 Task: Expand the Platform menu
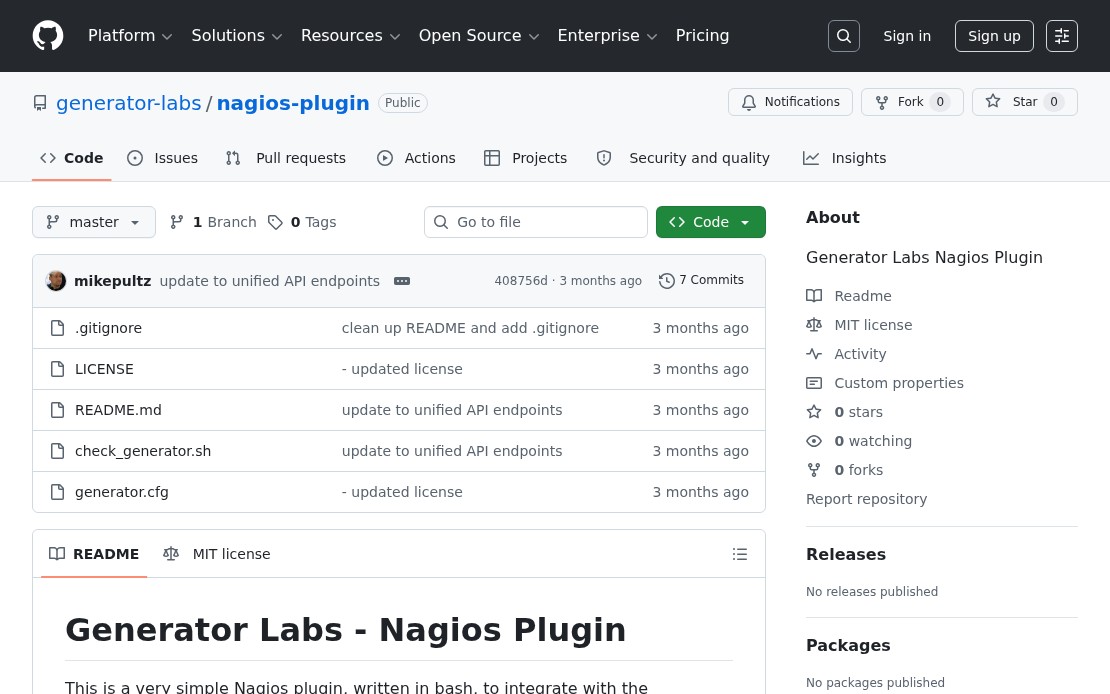[130, 35]
